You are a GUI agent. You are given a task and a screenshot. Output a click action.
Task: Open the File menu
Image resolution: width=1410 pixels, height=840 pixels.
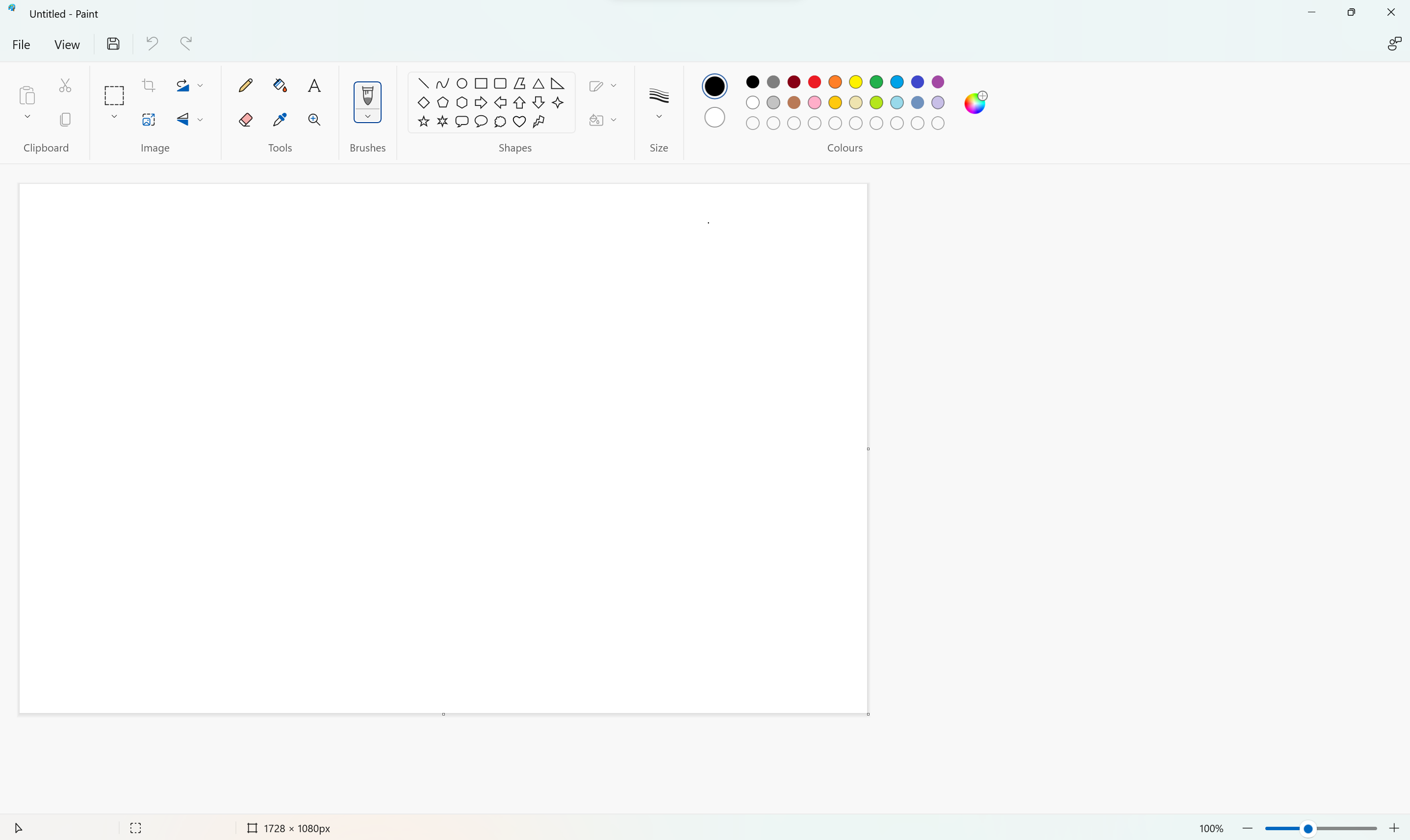[x=22, y=44]
